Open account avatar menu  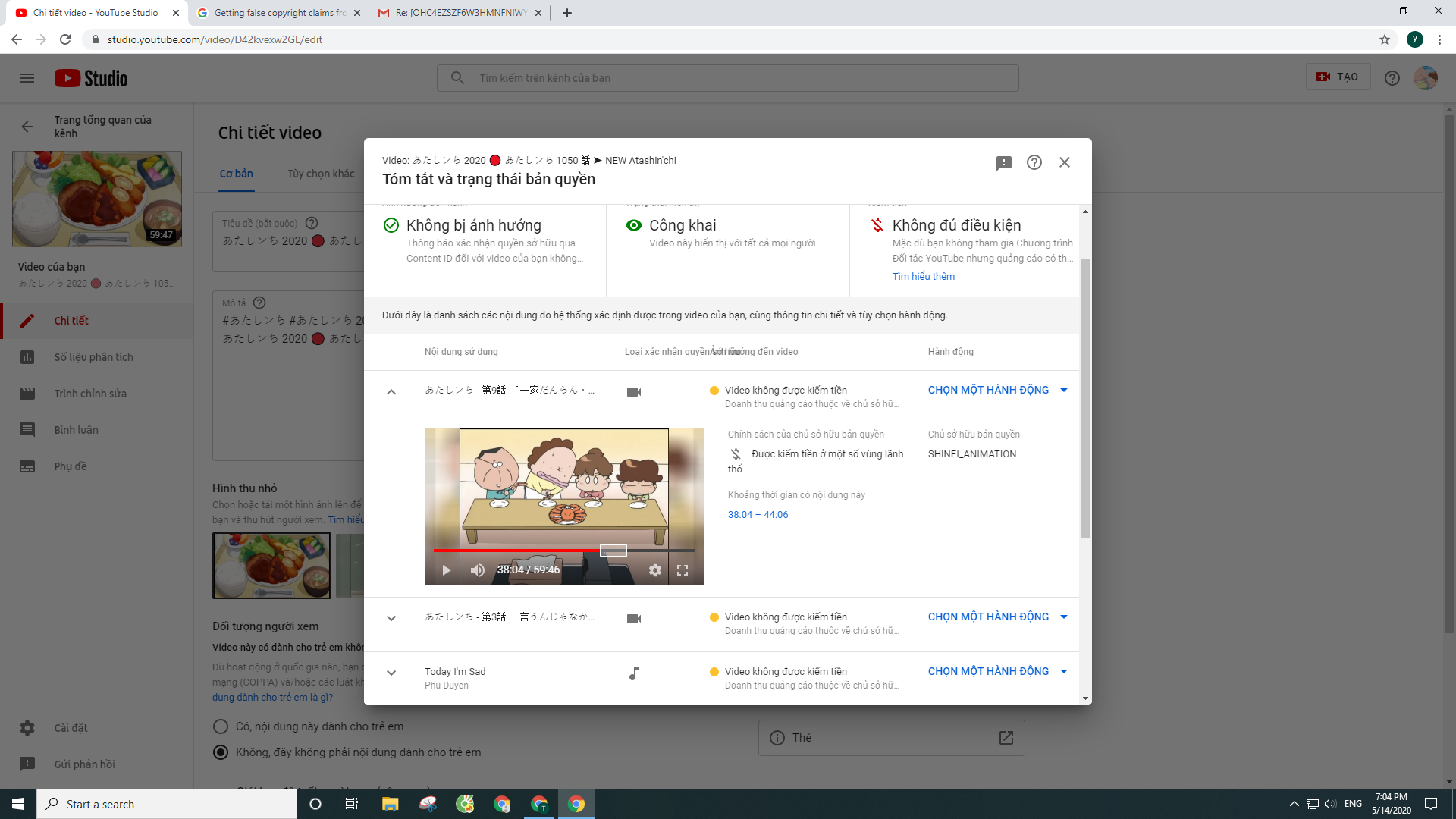1426,78
